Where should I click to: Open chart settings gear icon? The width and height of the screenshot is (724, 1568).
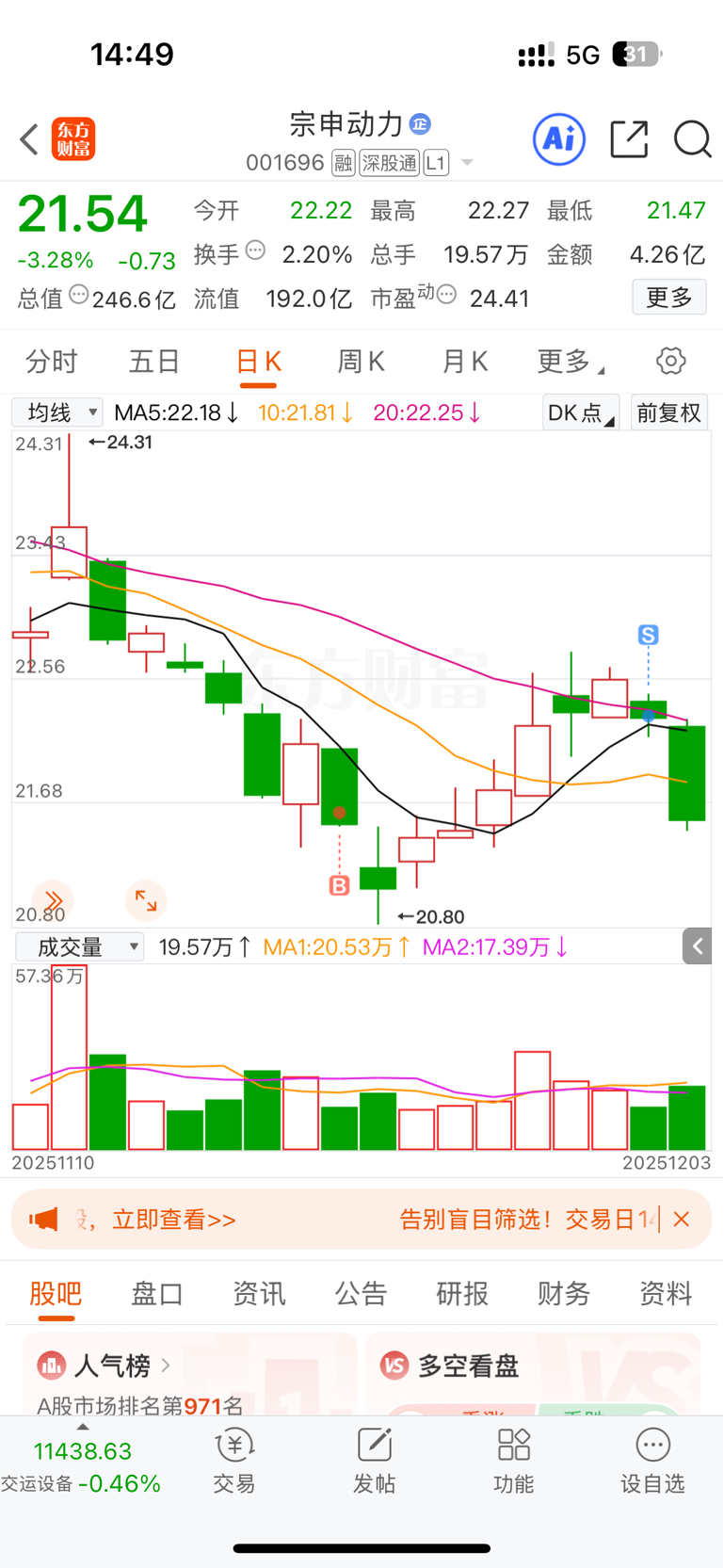pyautogui.click(x=670, y=361)
